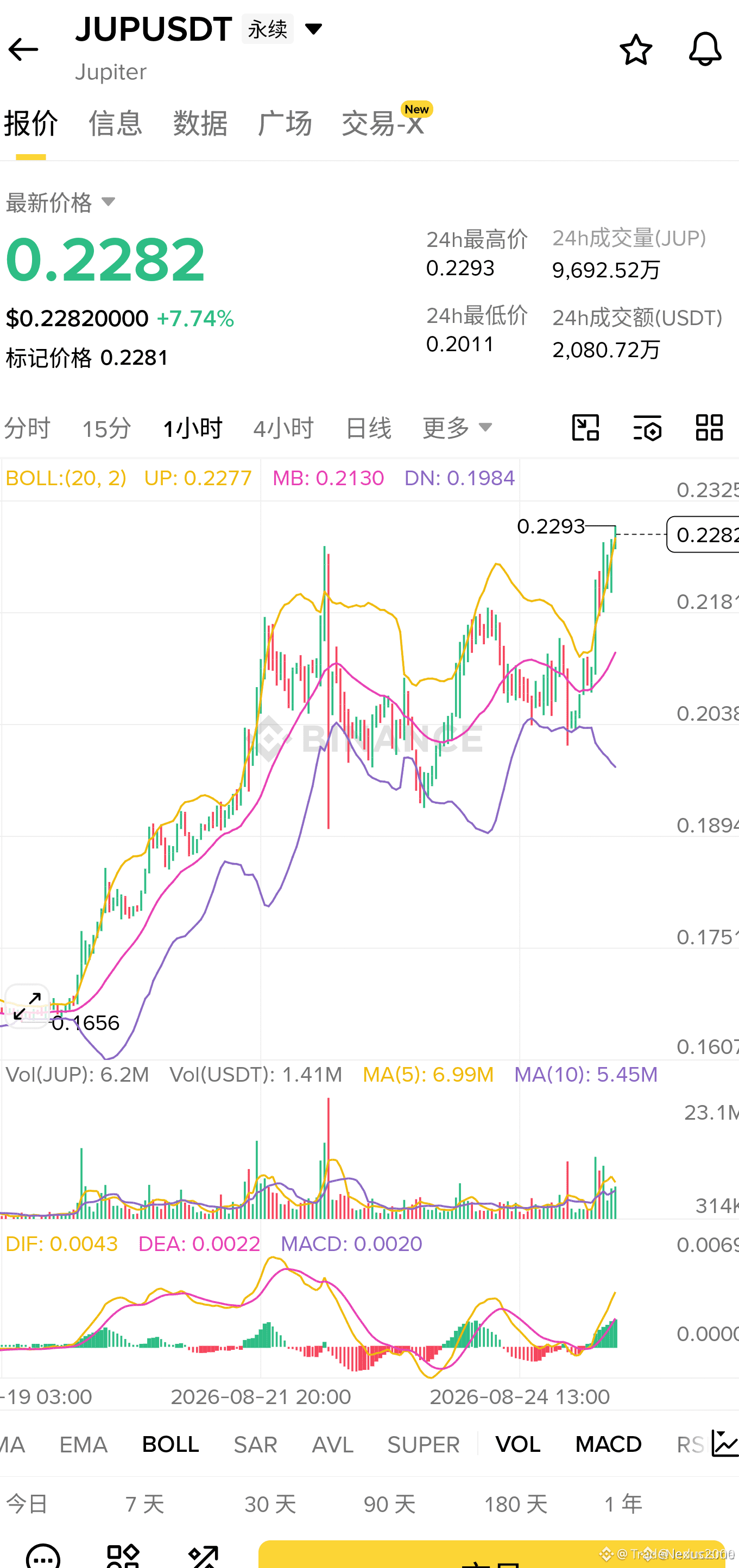The image size is (739, 1568).
Task: Click the 标记价格 0.2281 text
Action: pos(87,358)
